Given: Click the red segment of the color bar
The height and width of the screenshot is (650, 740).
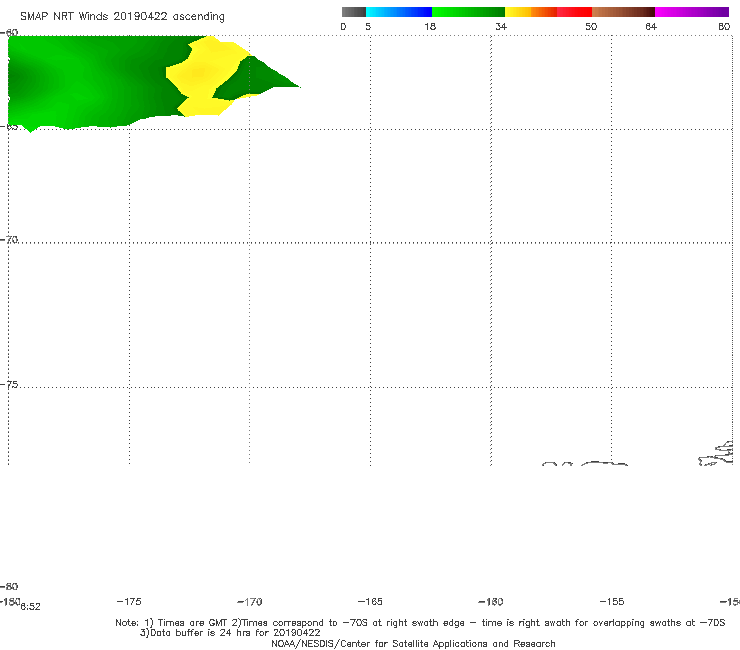Looking at the screenshot, I should pos(574,12).
